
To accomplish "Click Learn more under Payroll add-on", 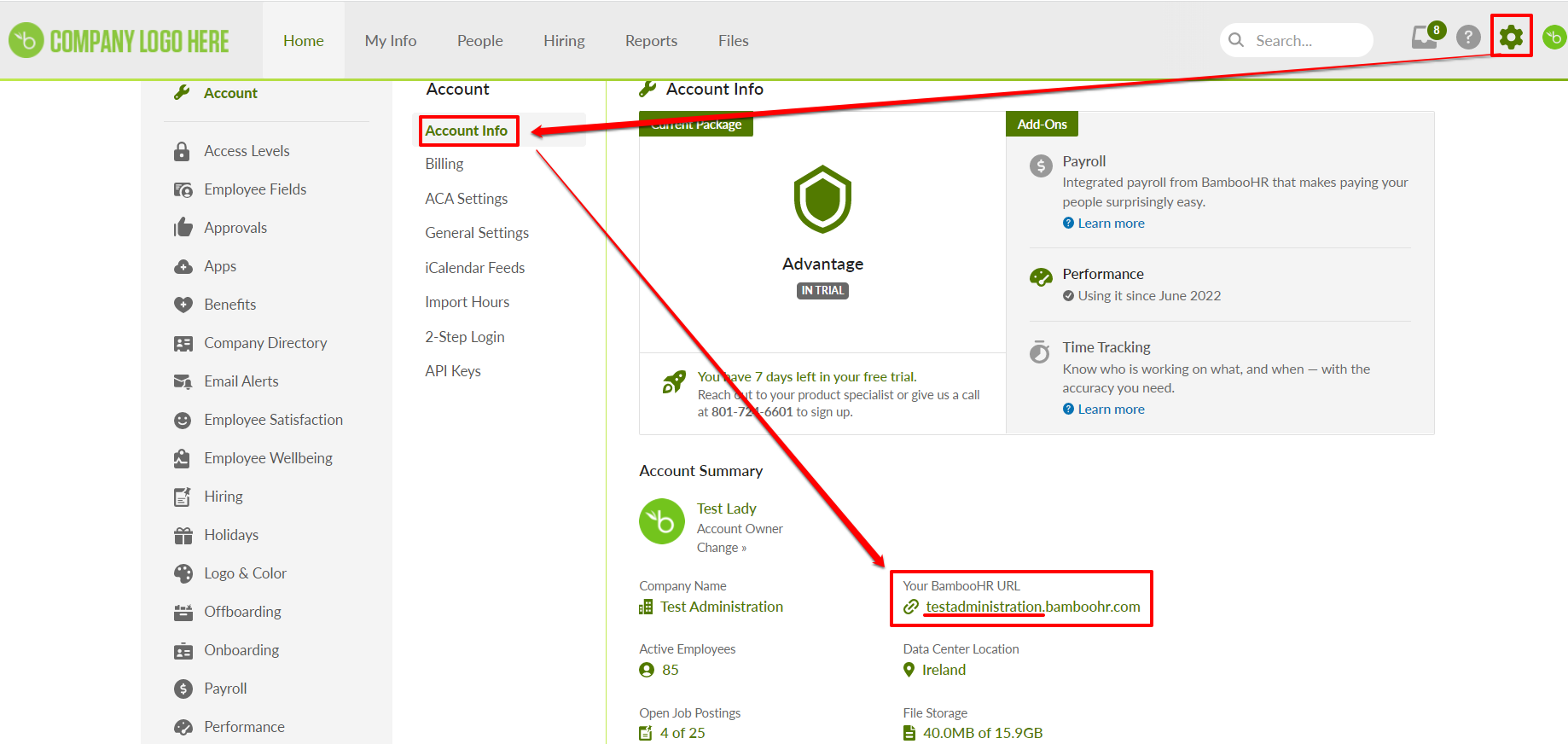I will tap(1111, 224).
